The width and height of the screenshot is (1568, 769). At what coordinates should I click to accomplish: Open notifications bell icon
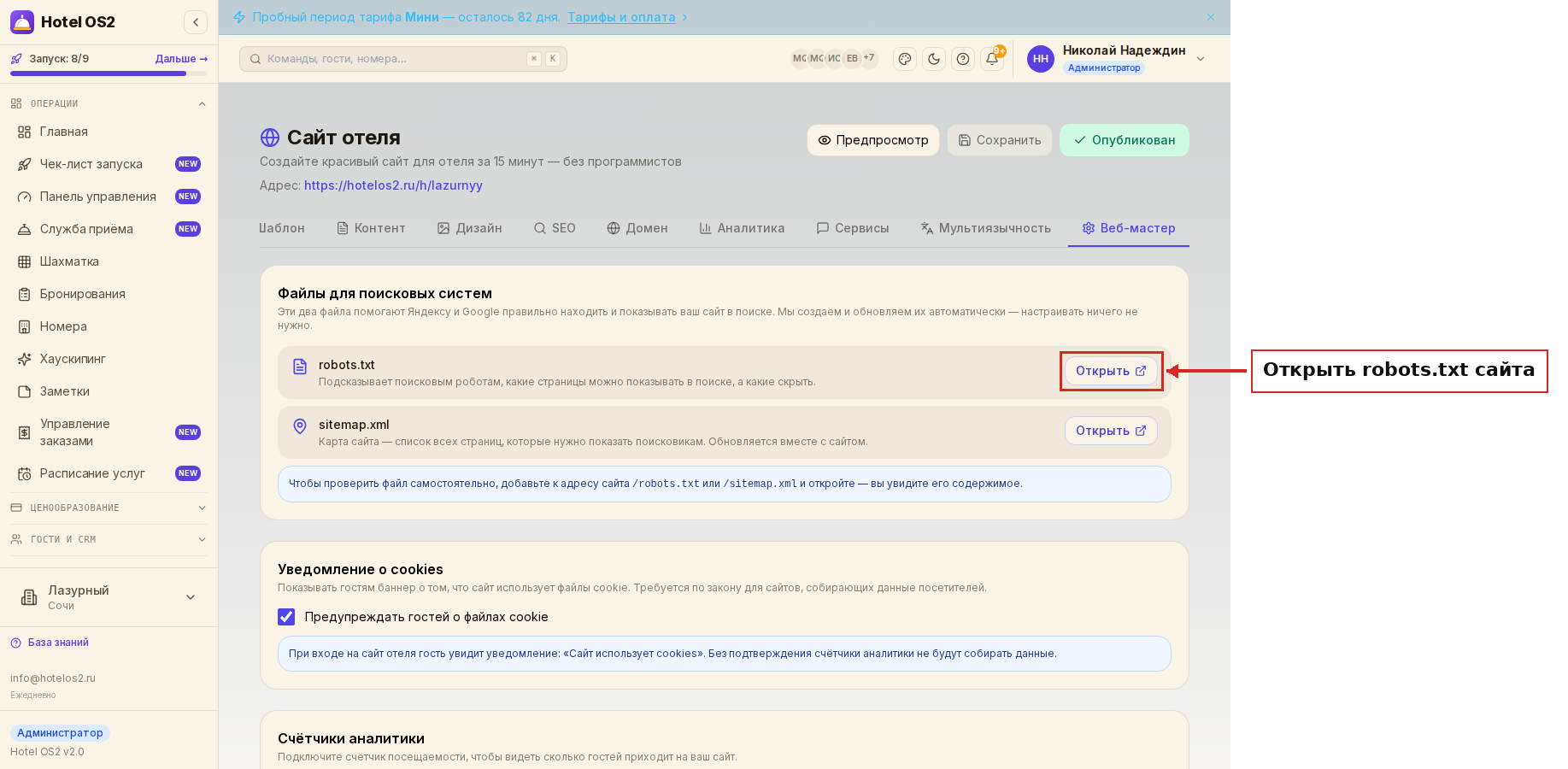click(x=992, y=59)
